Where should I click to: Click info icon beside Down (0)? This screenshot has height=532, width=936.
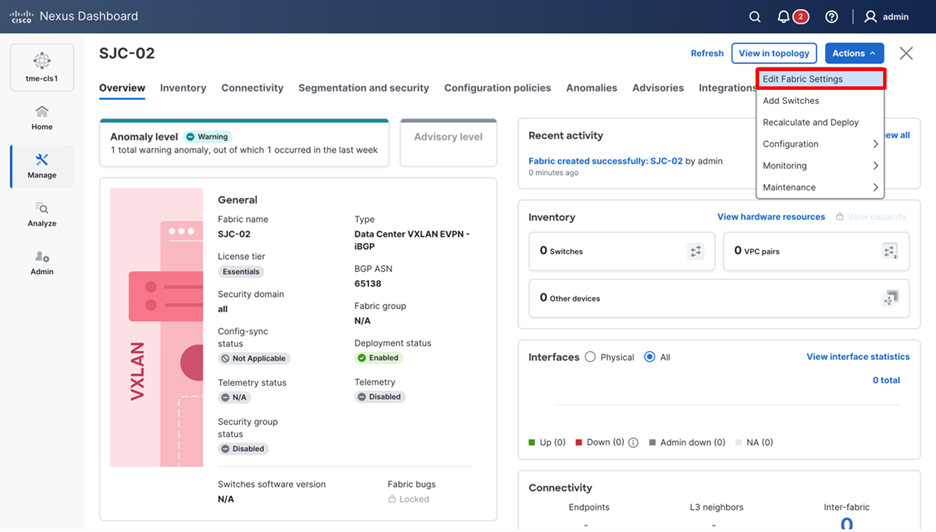pyautogui.click(x=633, y=443)
